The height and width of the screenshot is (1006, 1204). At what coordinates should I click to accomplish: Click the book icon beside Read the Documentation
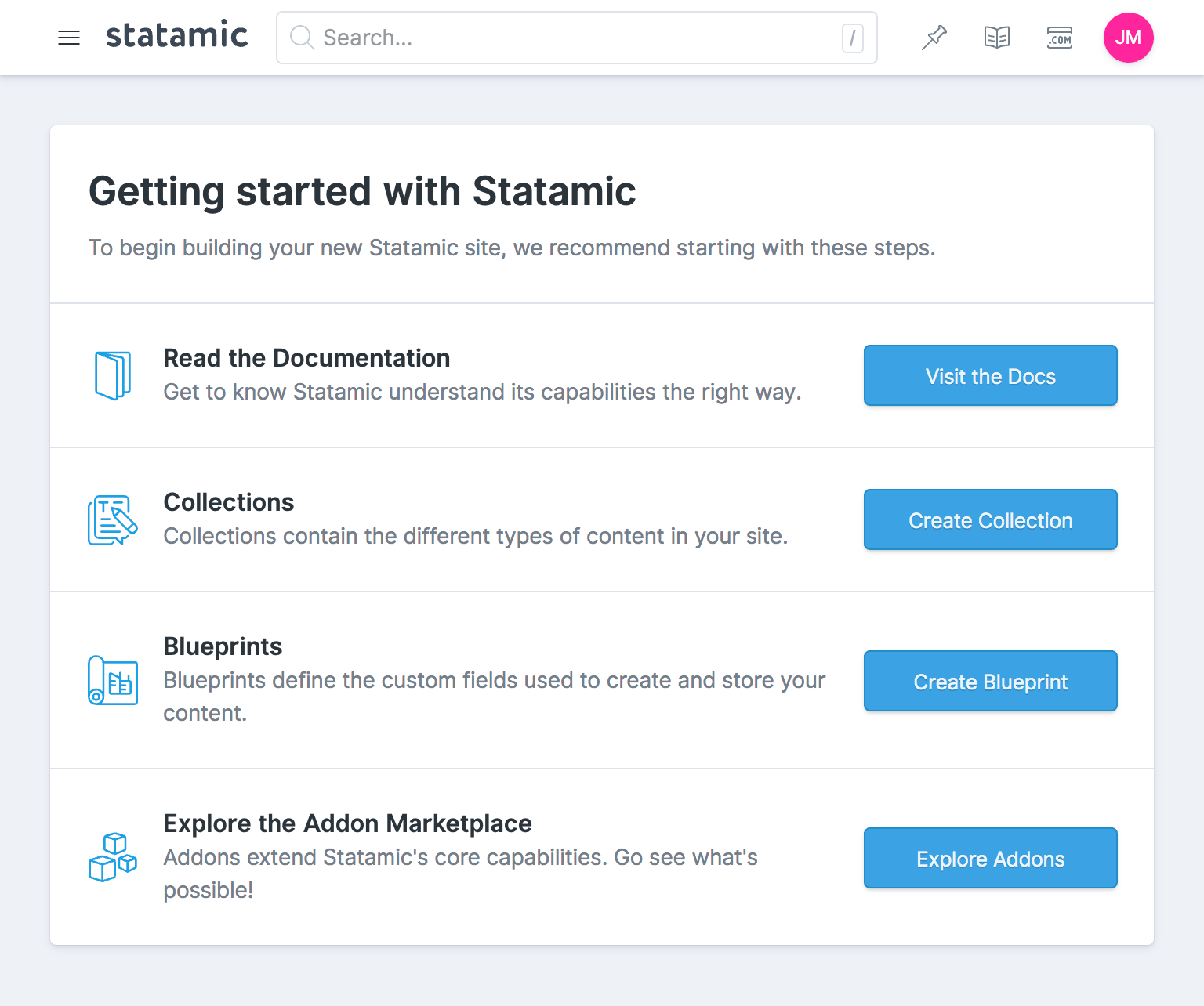pos(113,375)
